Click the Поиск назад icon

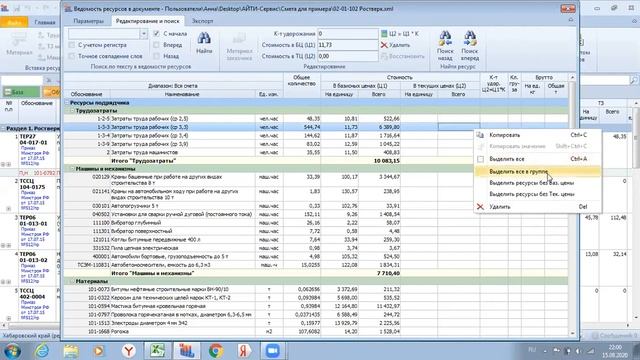(445, 39)
